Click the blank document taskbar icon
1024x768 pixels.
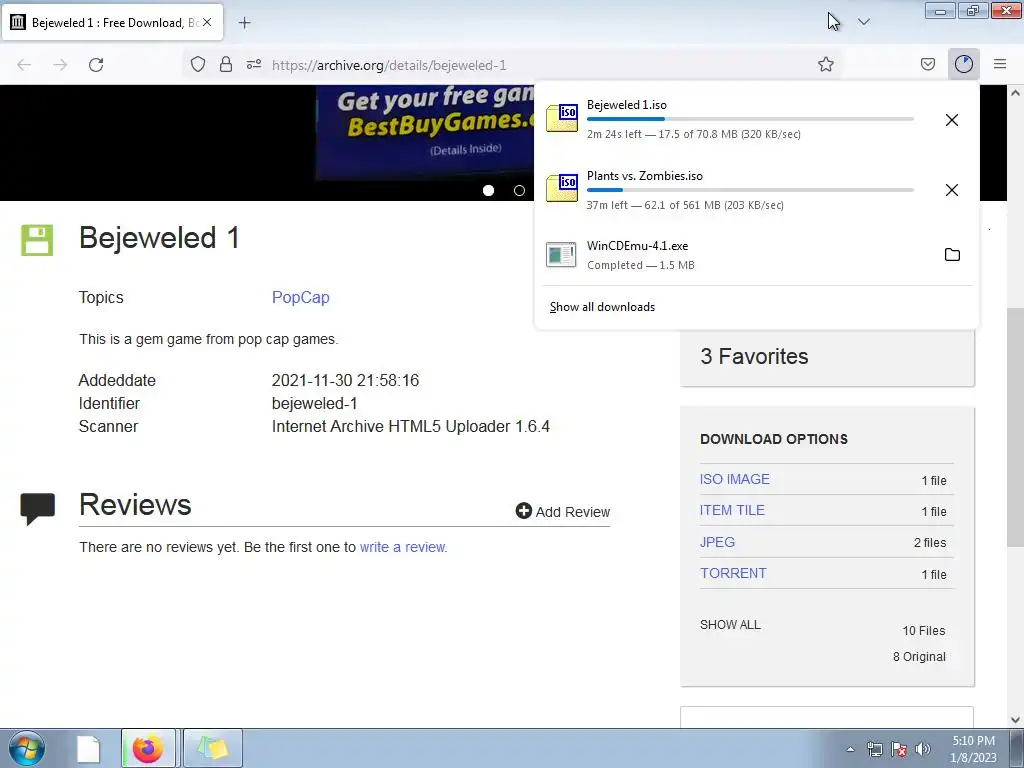coord(88,748)
